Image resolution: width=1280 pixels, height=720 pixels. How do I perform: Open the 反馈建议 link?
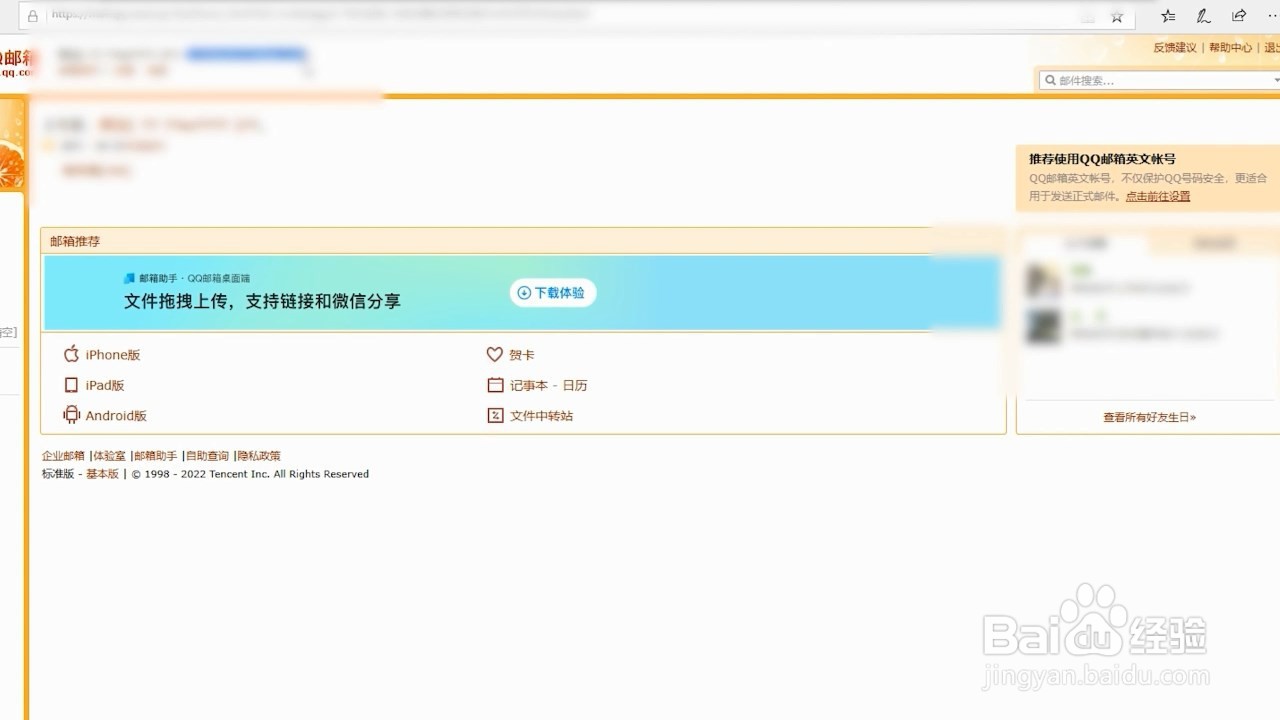[x=1175, y=47]
